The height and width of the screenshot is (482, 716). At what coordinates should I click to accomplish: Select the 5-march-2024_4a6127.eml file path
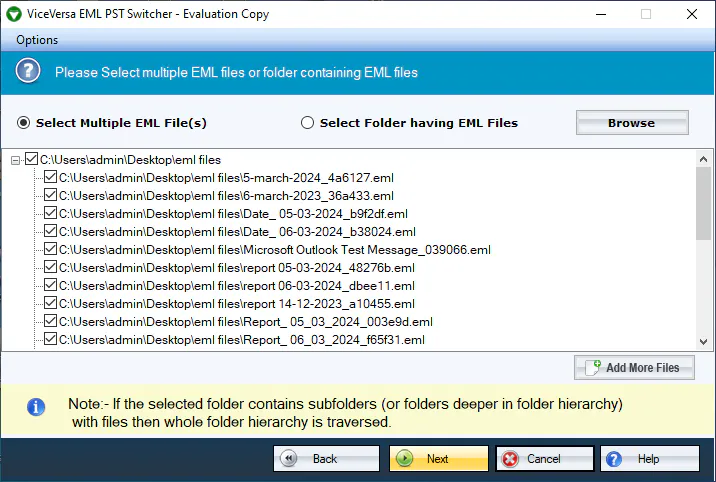point(226,178)
